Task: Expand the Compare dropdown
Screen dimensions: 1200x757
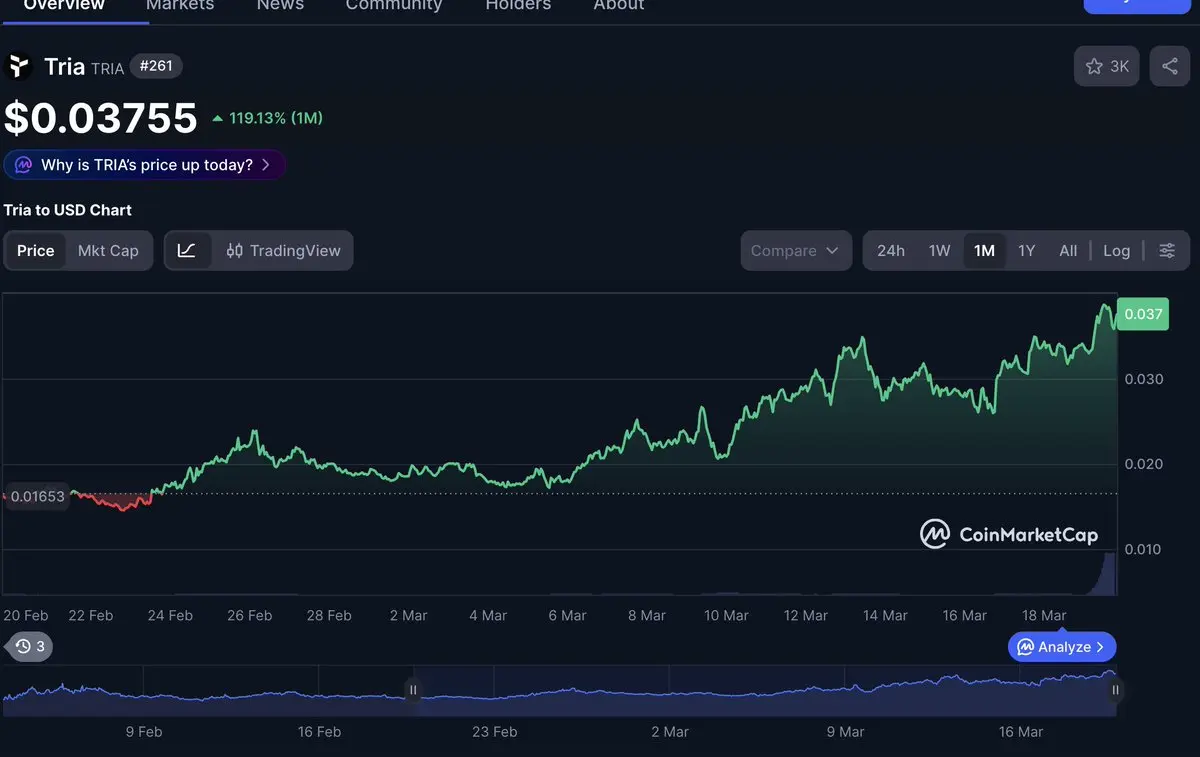Action: 795,250
